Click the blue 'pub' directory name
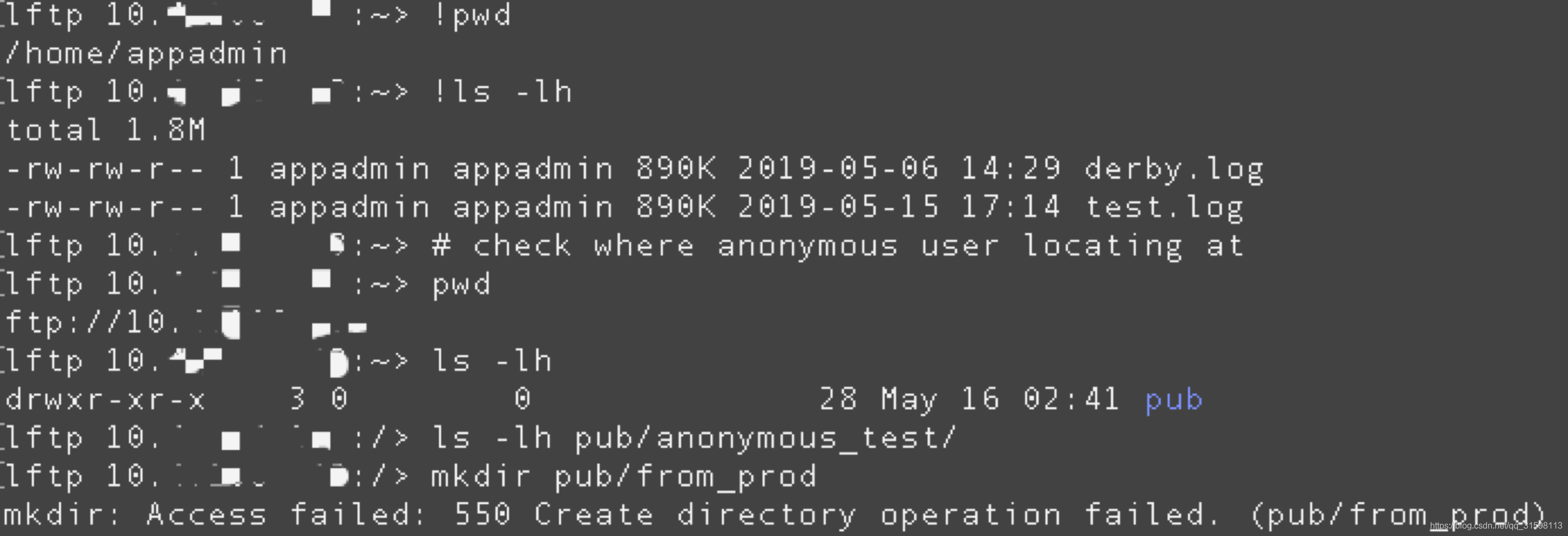This screenshot has width=1568, height=536. pyautogui.click(x=1174, y=400)
